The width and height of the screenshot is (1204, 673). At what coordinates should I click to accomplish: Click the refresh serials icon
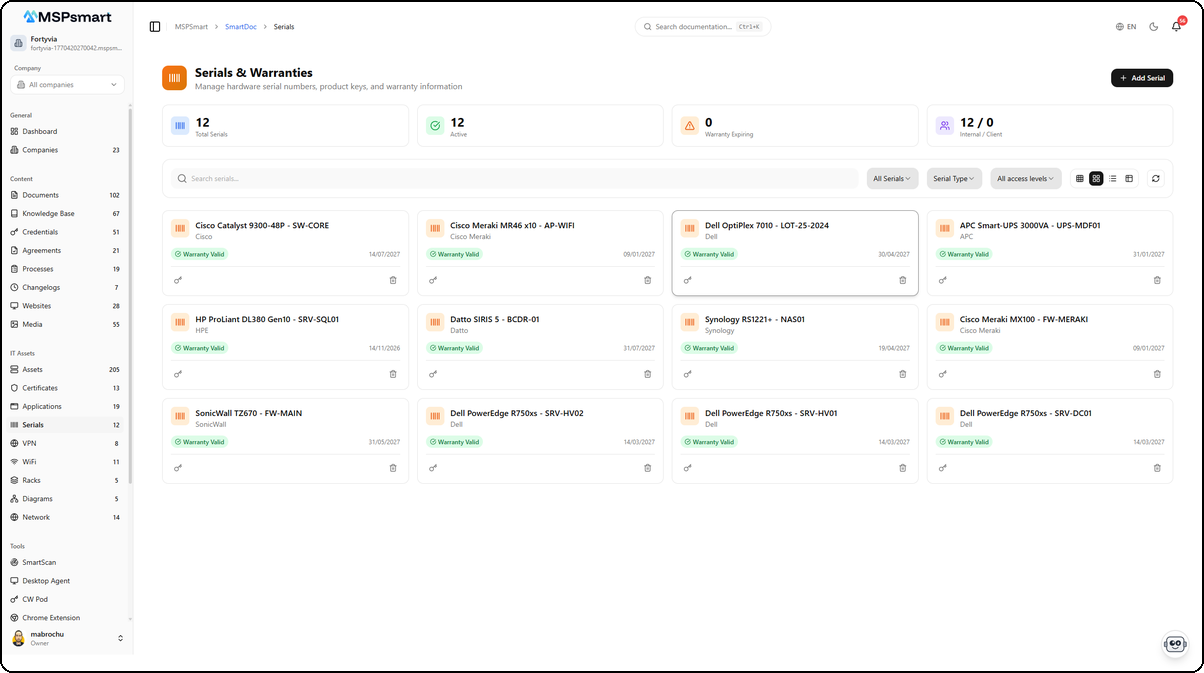[1155, 179]
